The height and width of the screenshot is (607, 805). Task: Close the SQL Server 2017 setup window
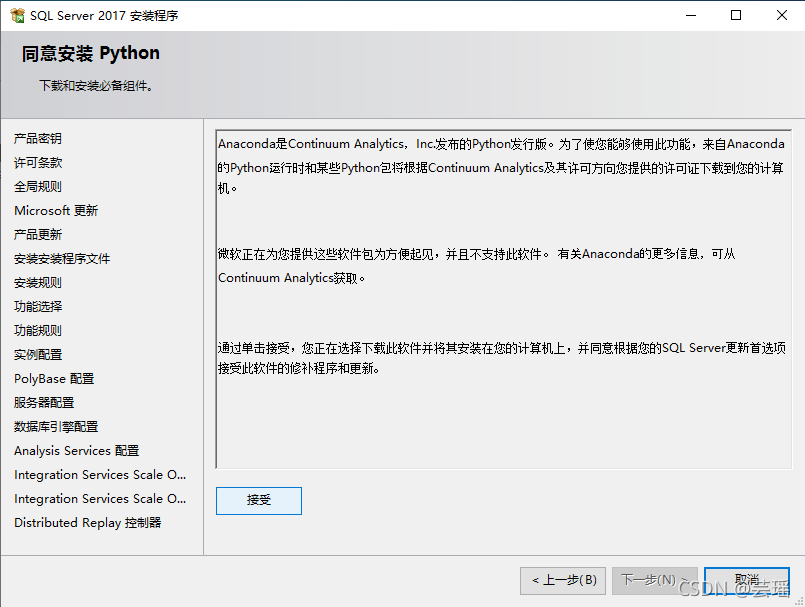[781, 15]
